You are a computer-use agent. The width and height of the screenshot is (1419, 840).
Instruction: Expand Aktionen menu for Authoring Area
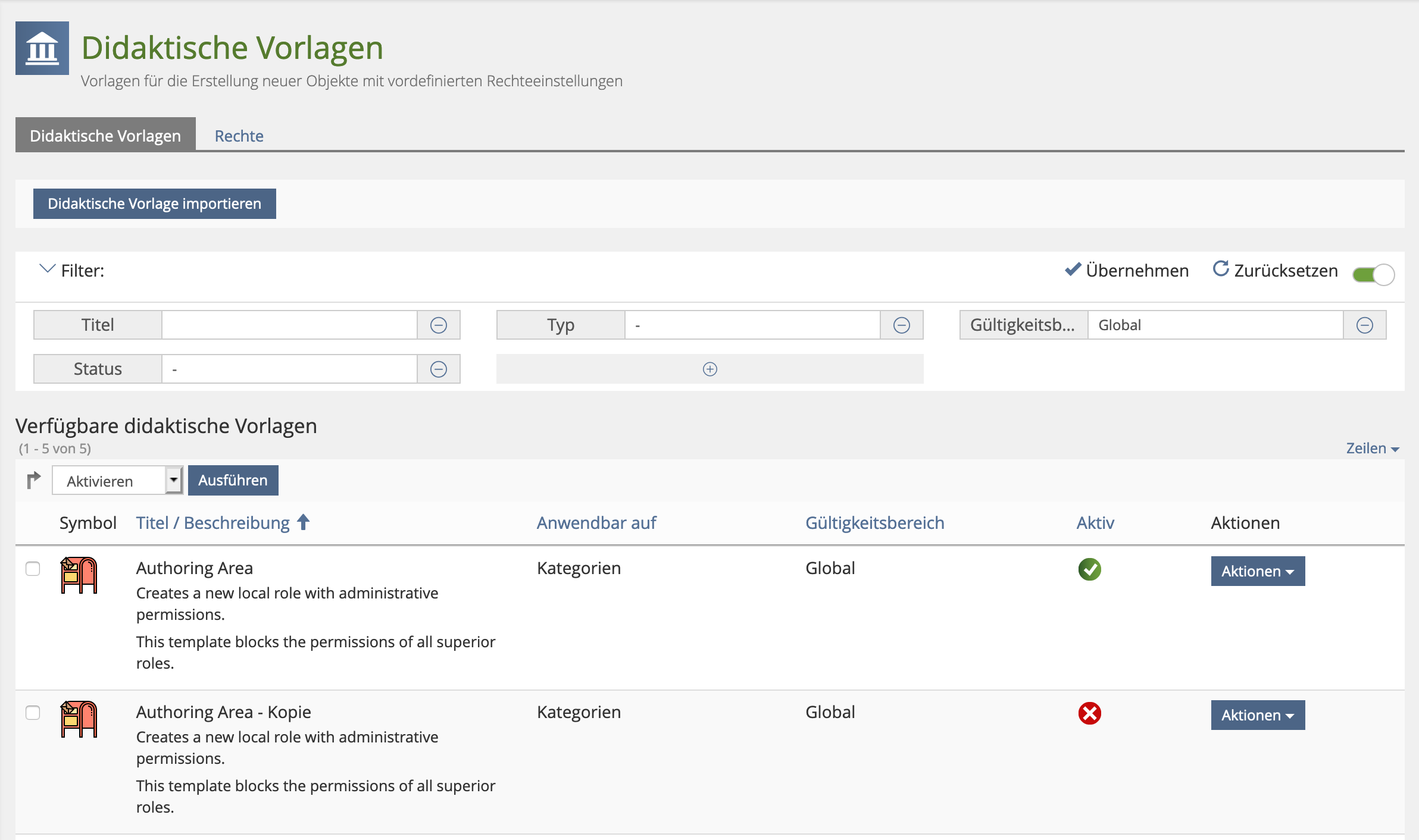(1258, 571)
